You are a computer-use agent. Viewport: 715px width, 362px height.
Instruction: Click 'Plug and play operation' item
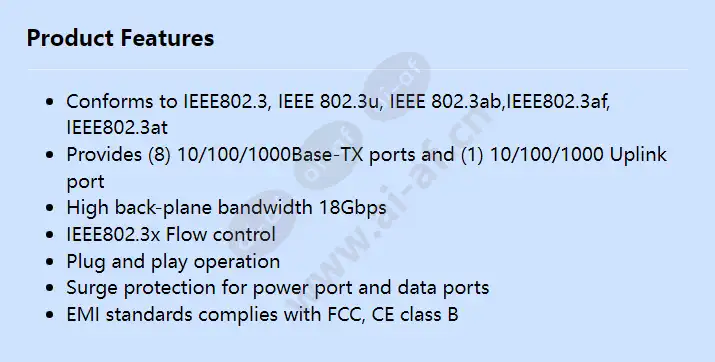[173, 262]
